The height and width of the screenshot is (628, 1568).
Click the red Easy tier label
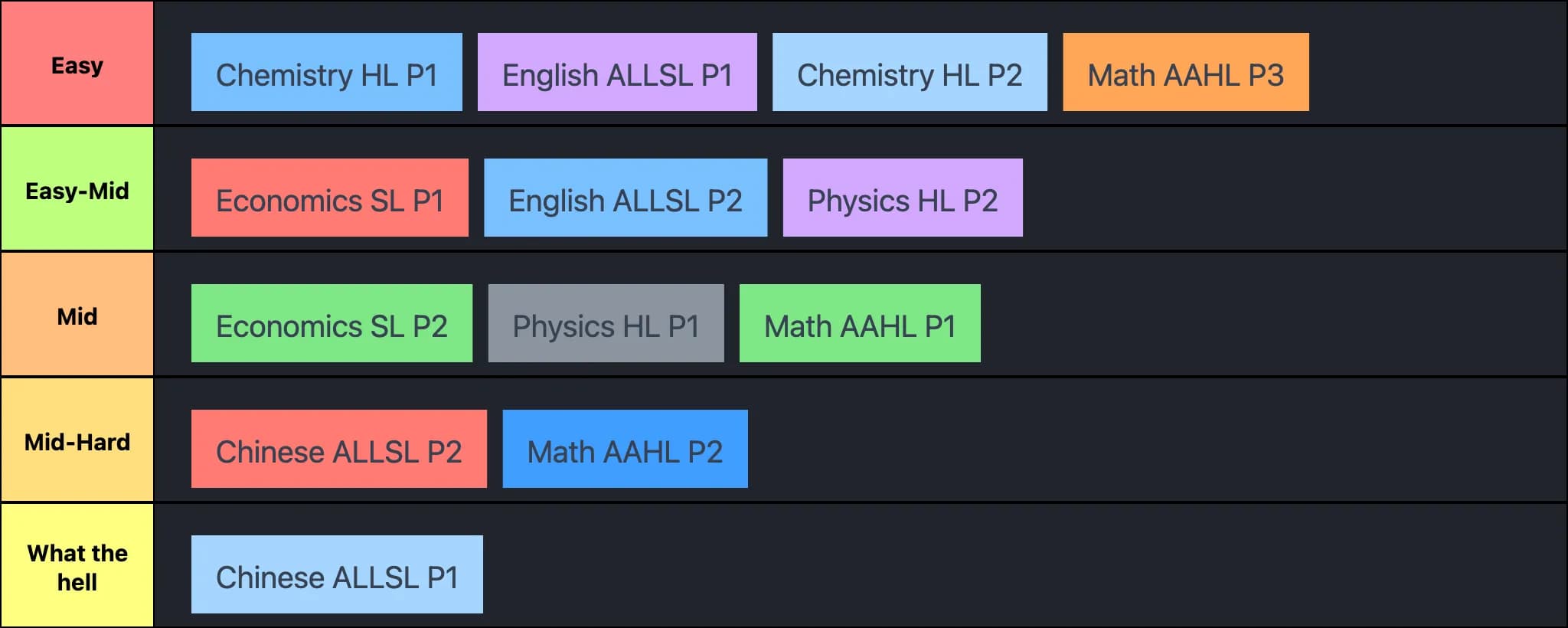(77, 63)
